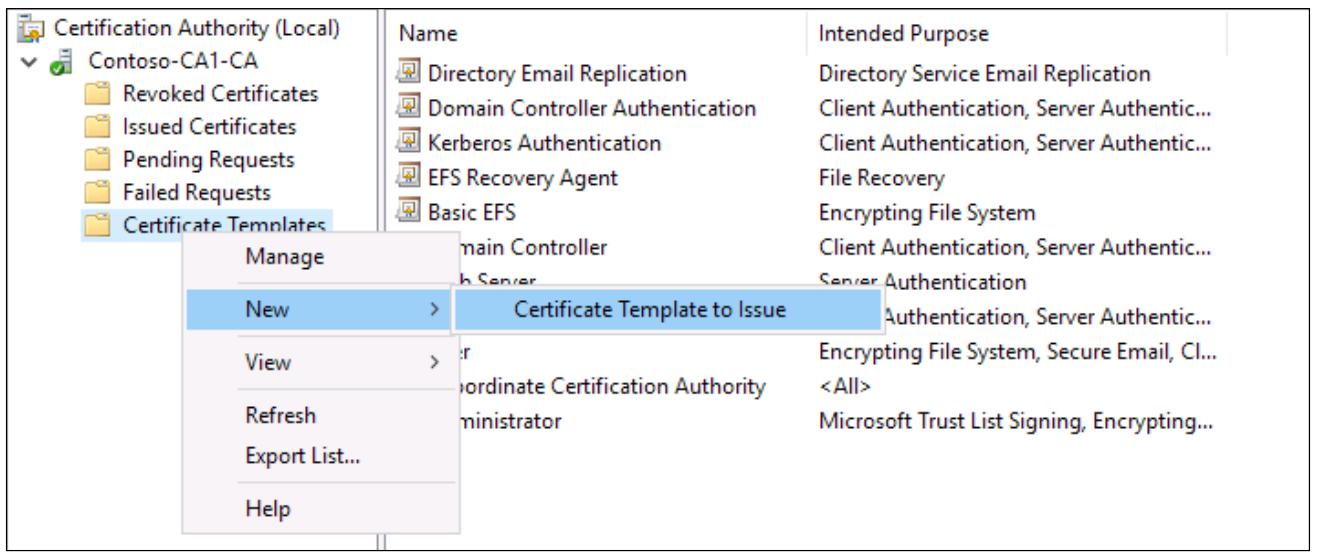Viewport: 1317px width, 558px height.
Task: Select the Basic EFS template icon
Action: click(409, 212)
